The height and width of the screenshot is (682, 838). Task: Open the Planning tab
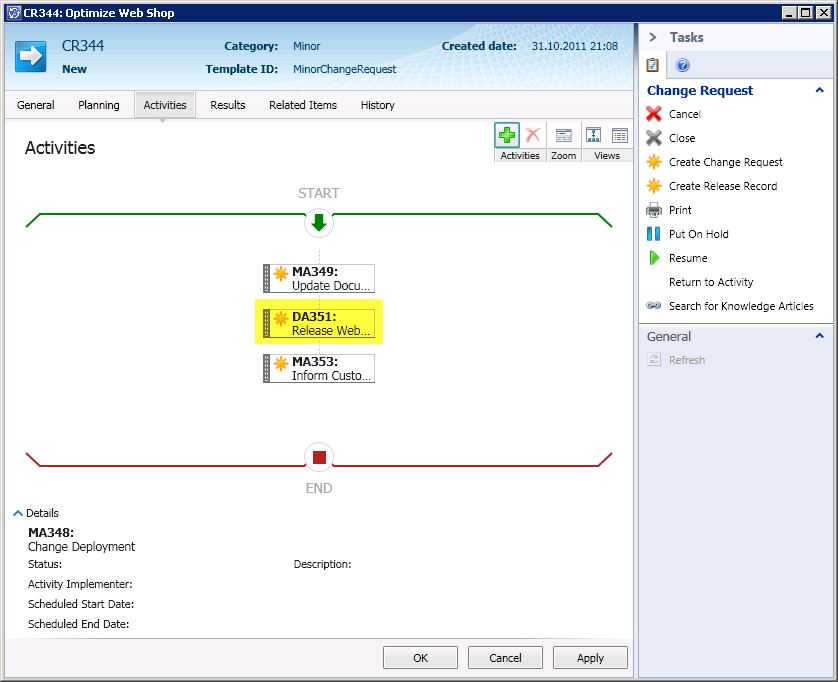[x=99, y=105]
